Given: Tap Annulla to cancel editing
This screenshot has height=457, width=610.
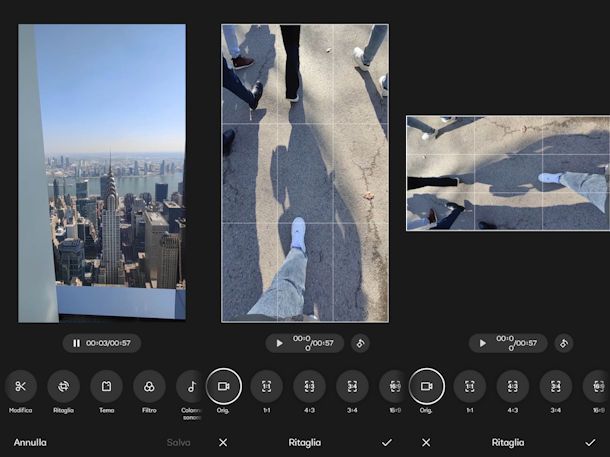Looking at the screenshot, I should [30, 443].
